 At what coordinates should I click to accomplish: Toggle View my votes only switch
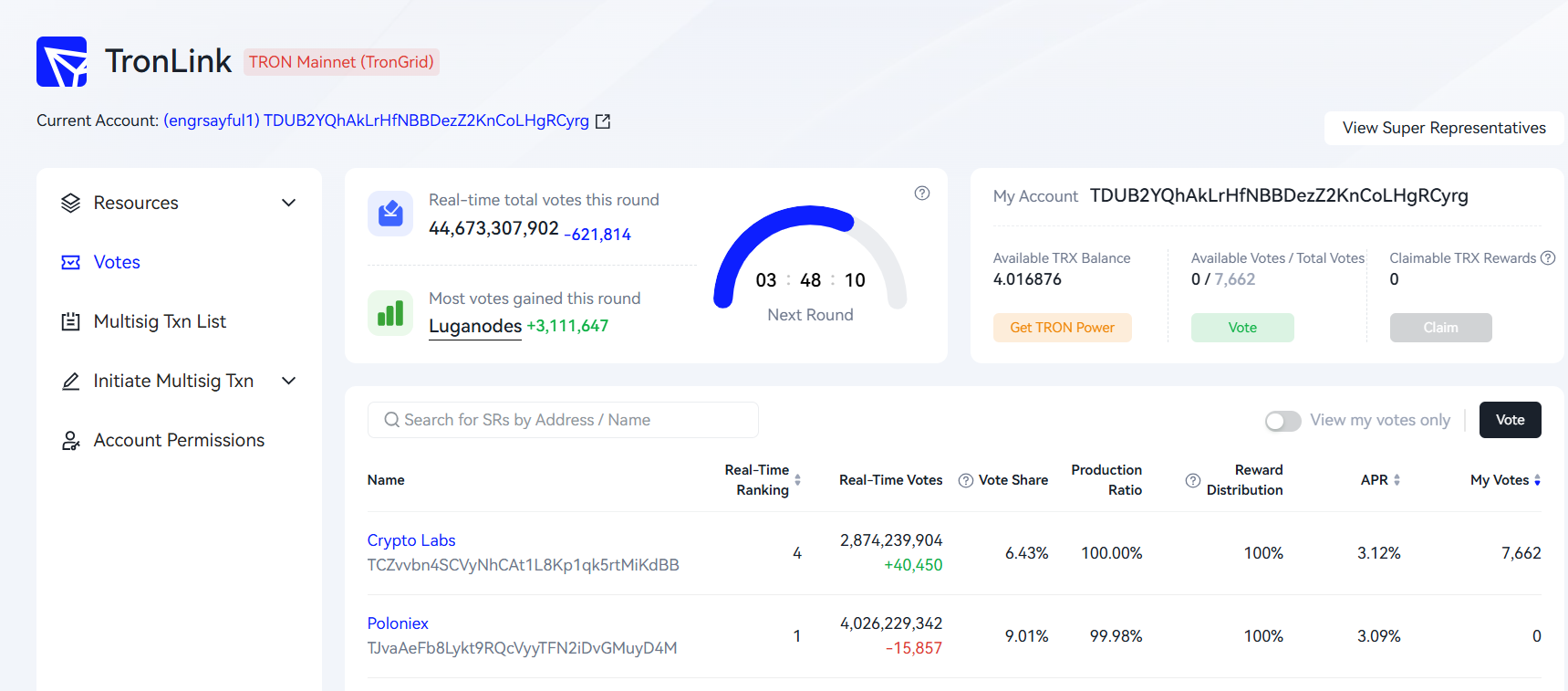pos(1283,421)
